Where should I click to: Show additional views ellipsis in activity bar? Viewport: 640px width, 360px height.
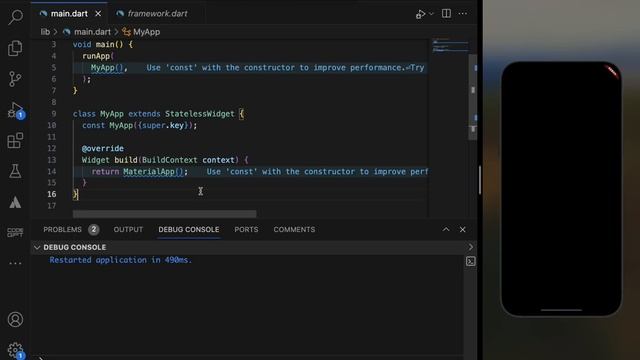[x=15, y=263]
